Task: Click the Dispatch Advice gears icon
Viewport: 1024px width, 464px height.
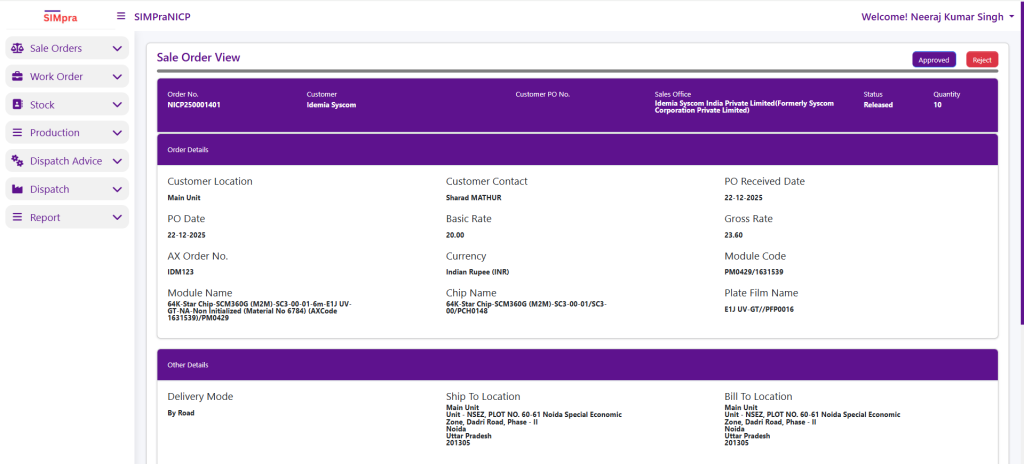Action: point(17,161)
